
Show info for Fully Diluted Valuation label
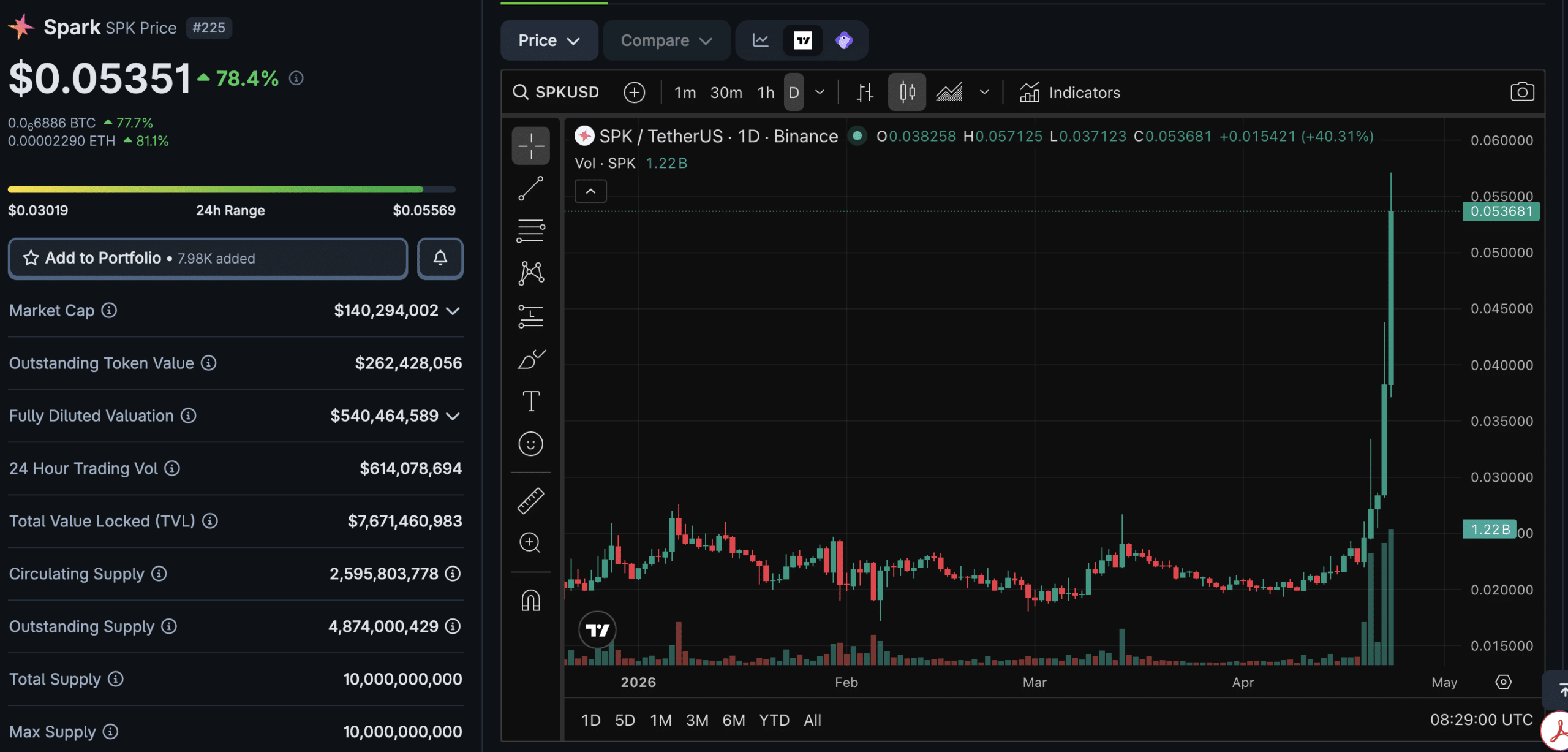188,416
